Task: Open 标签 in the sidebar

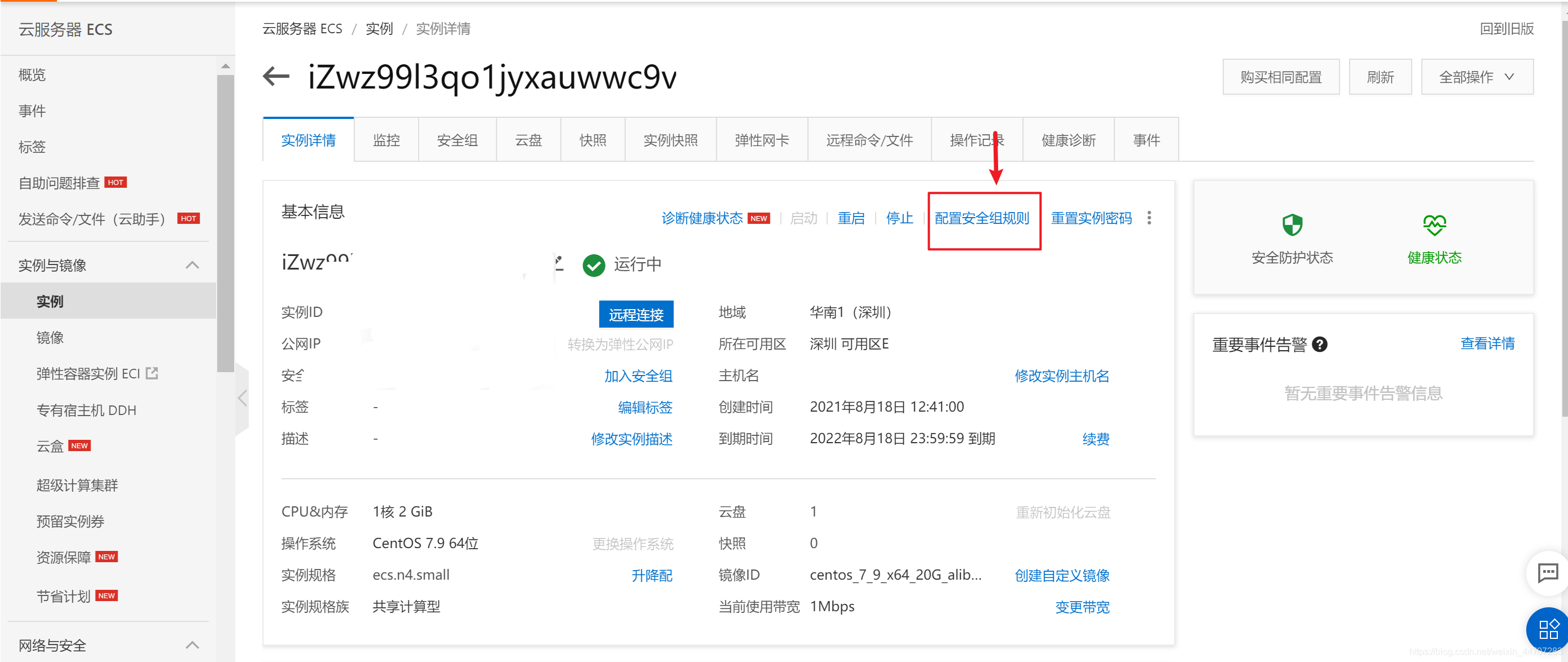Action: pos(32,147)
